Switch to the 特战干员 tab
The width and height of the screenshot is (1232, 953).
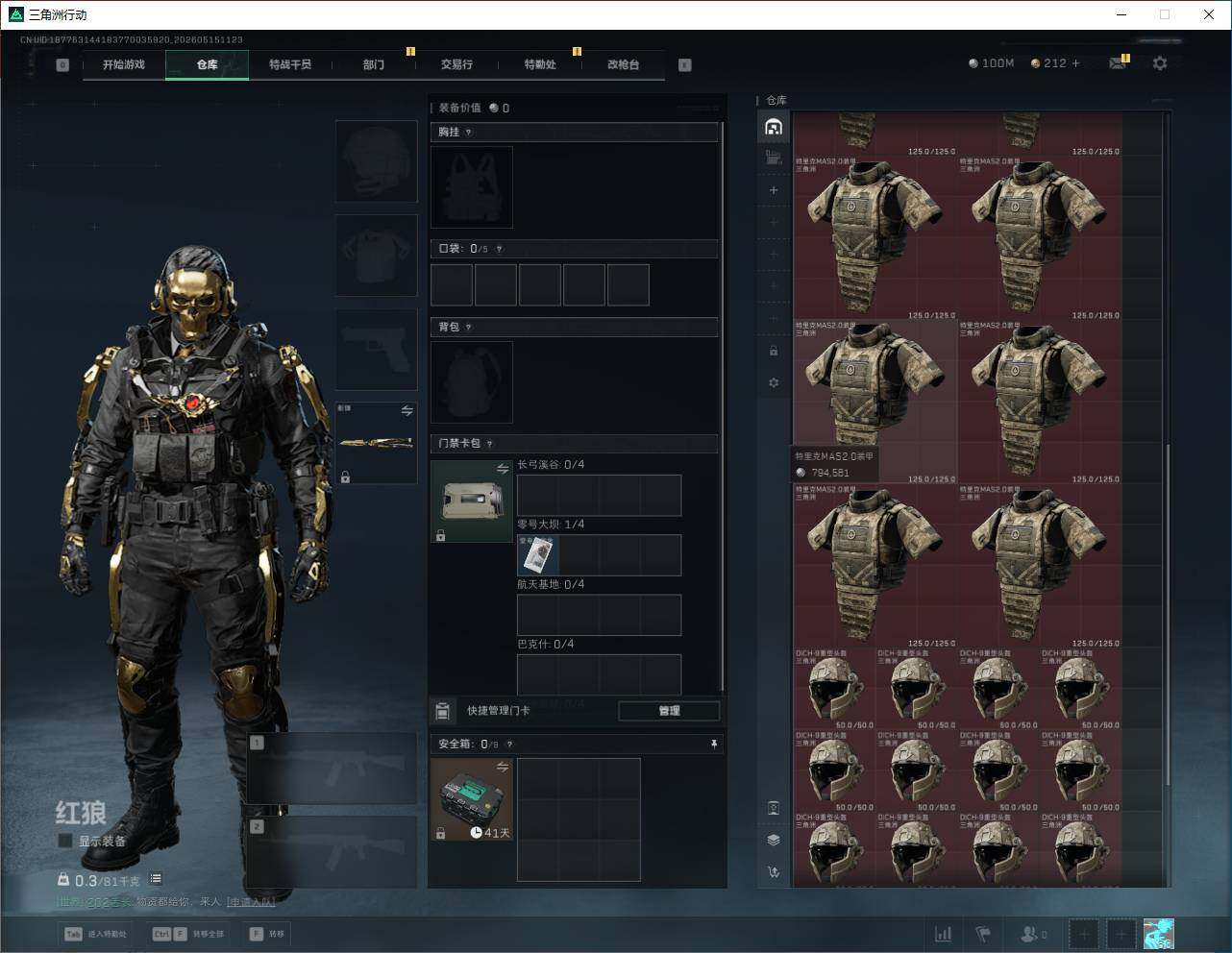click(290, 64)
